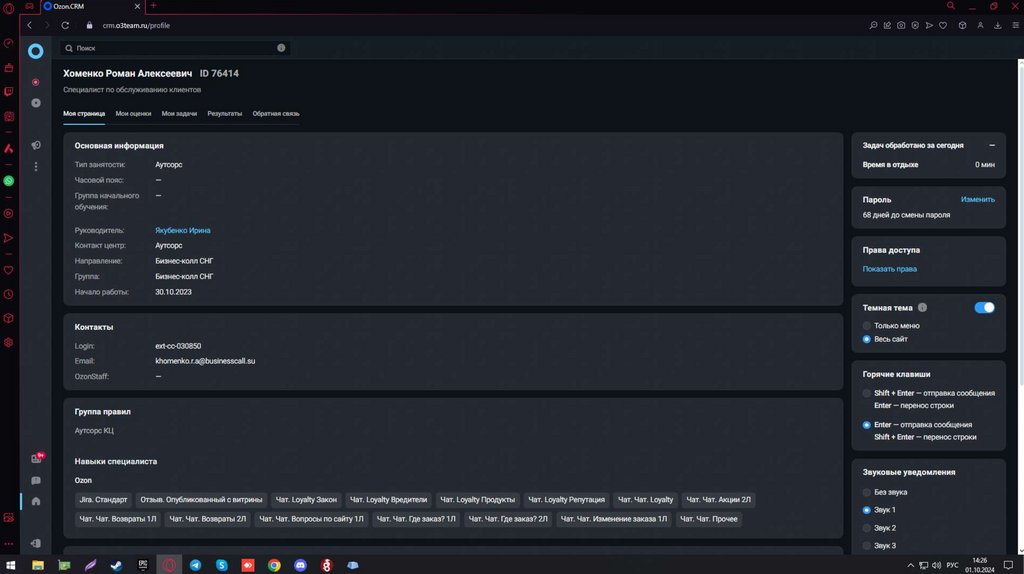This screenshot has height=574, width=1024.
Task: Switch to Обратная связь tab
Action: click(276, 114)
